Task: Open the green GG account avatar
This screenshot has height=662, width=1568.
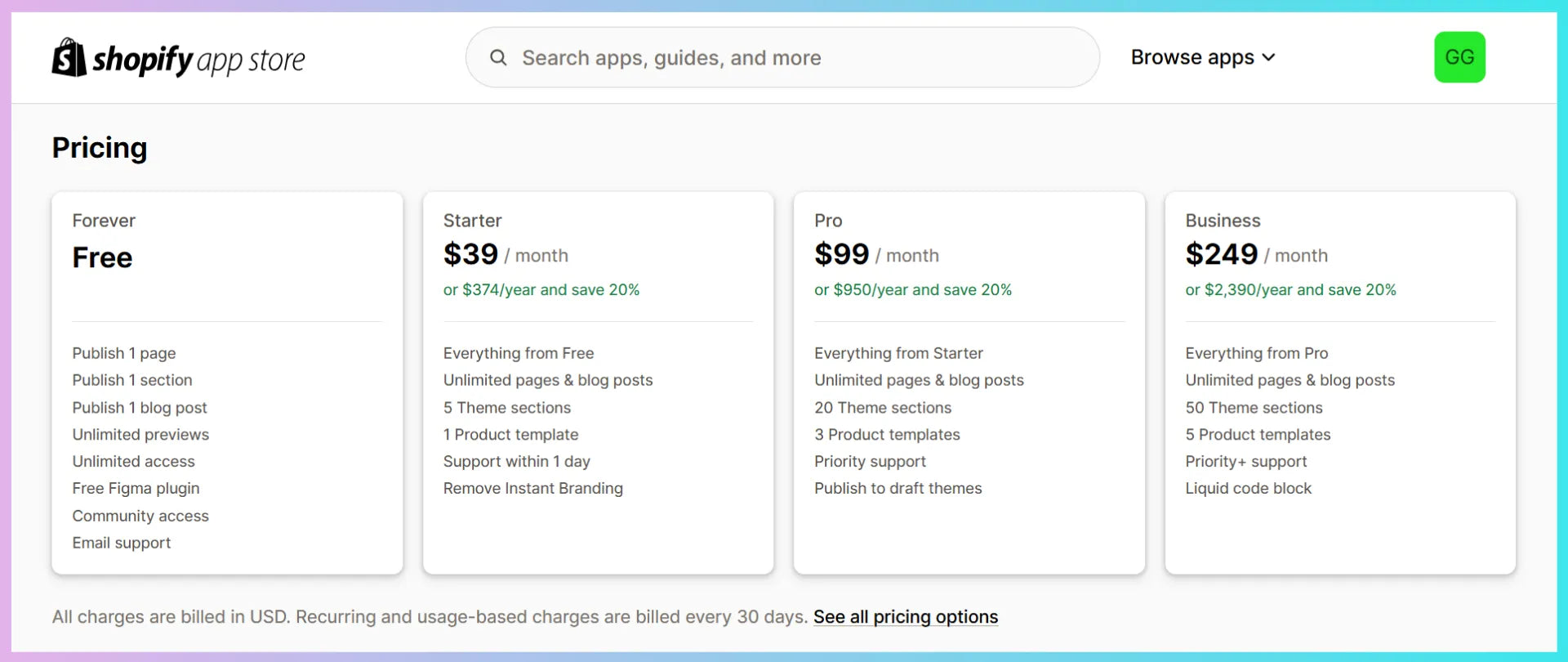Action: click(x=1459, y=57)
